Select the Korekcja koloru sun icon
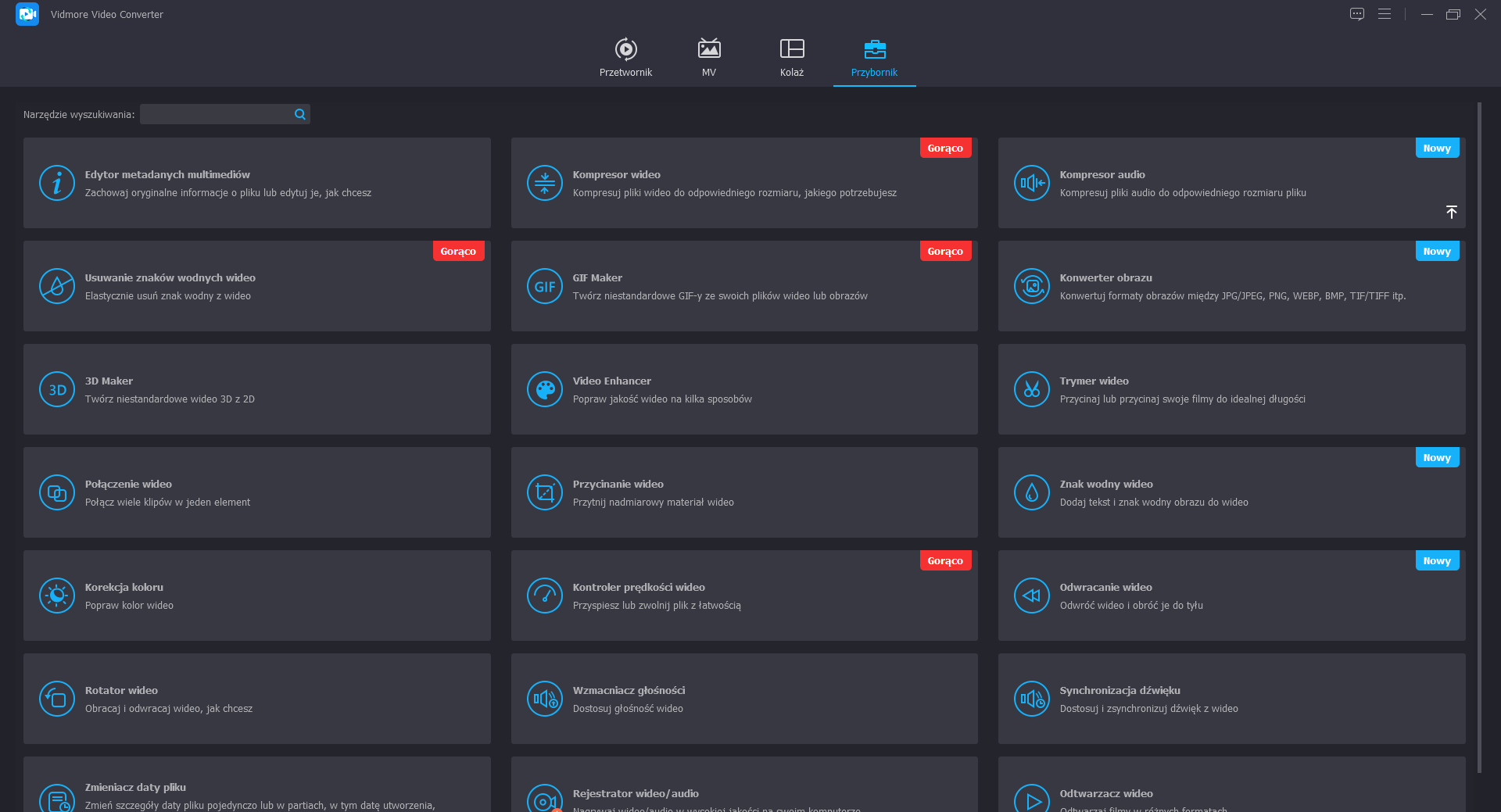 (x=57, y=596)
